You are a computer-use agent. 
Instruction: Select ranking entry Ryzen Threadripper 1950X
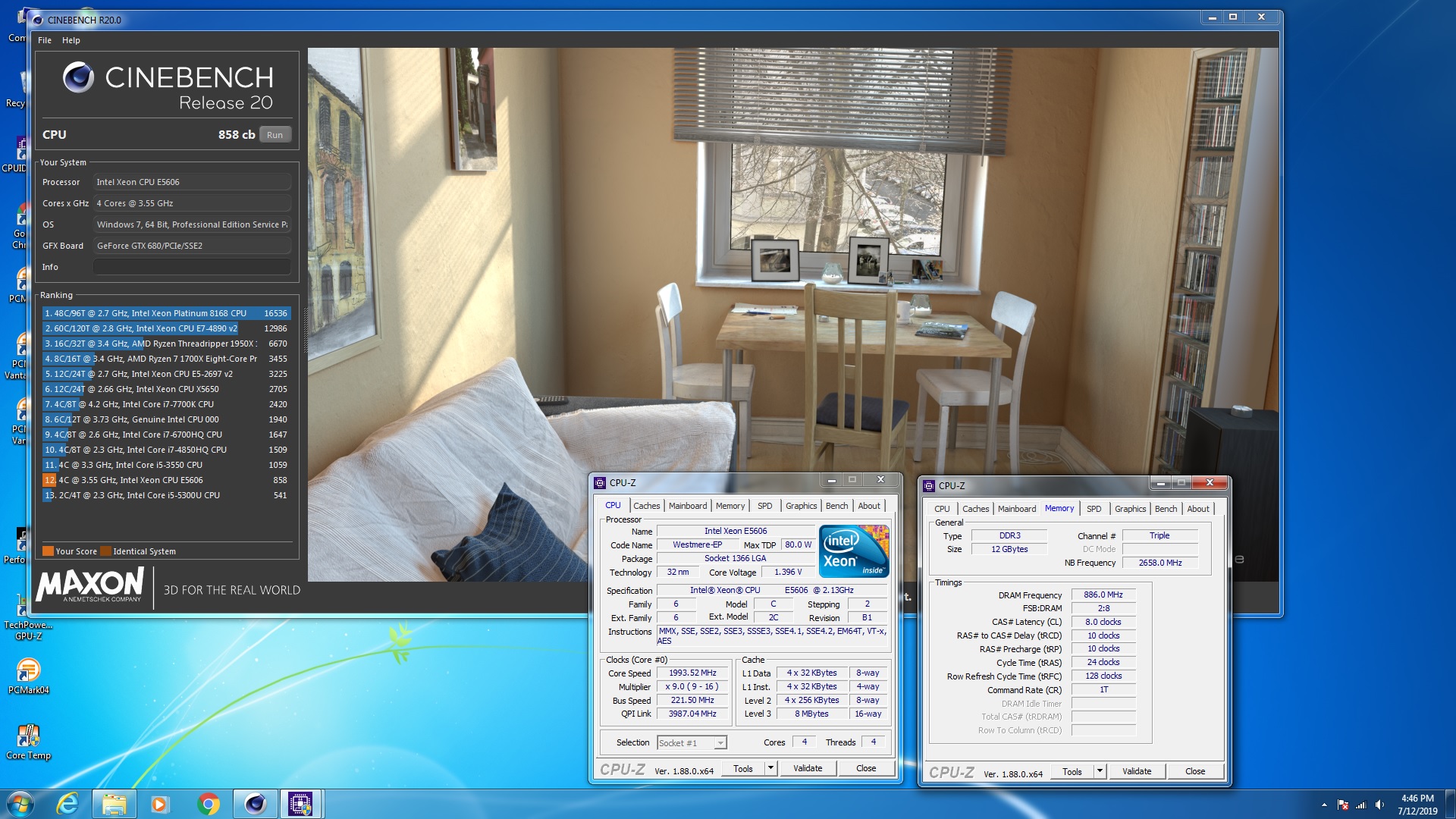point(166,344)
